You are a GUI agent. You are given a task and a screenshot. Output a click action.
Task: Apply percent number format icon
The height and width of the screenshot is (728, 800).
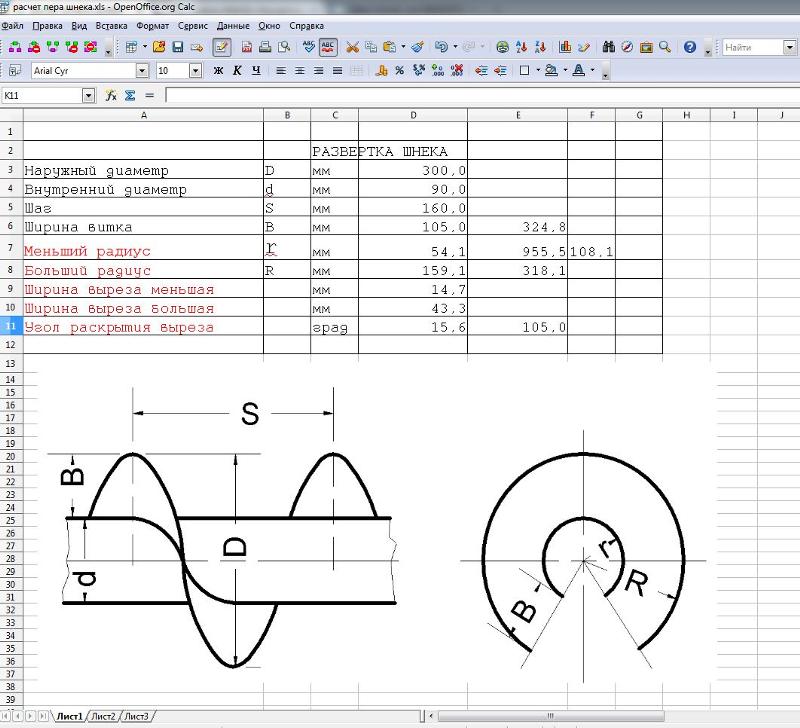point(399,70)
